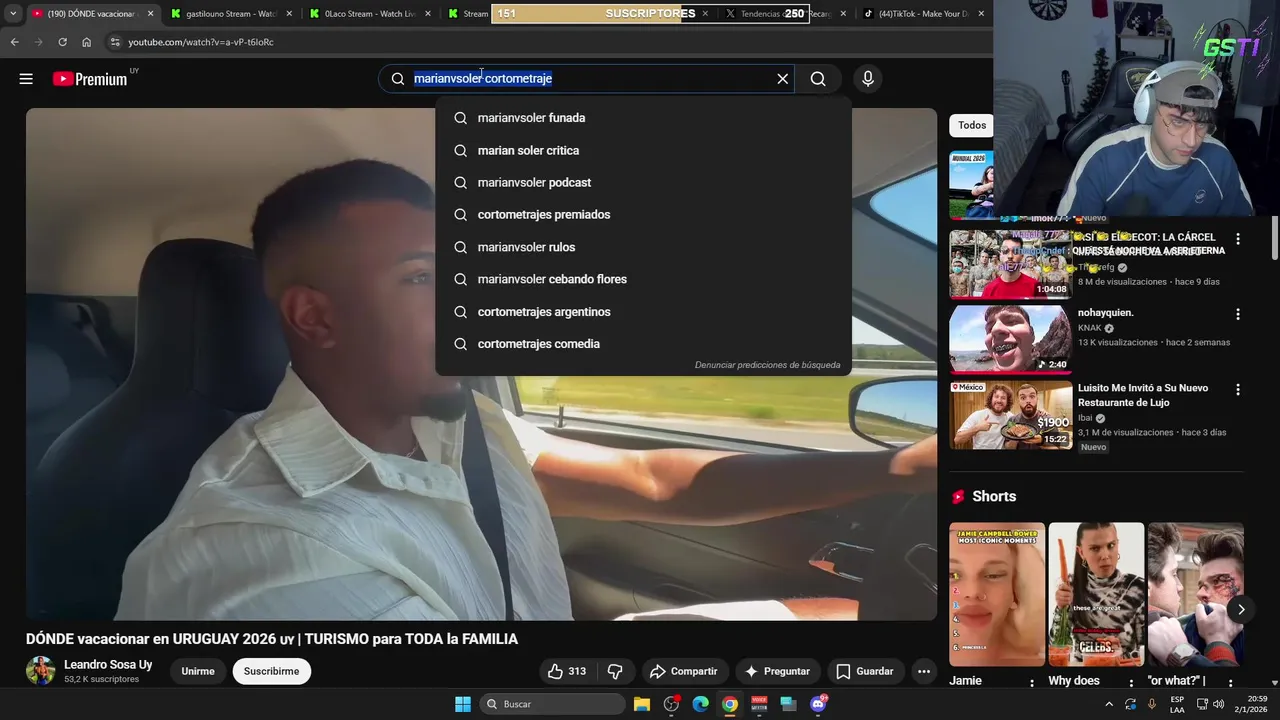Image resolution: width=1280 pixels, height=720 pixels.
Task: Like the video with thumbs-up 313
Action: pyautogui.click(x=566, y=671)
